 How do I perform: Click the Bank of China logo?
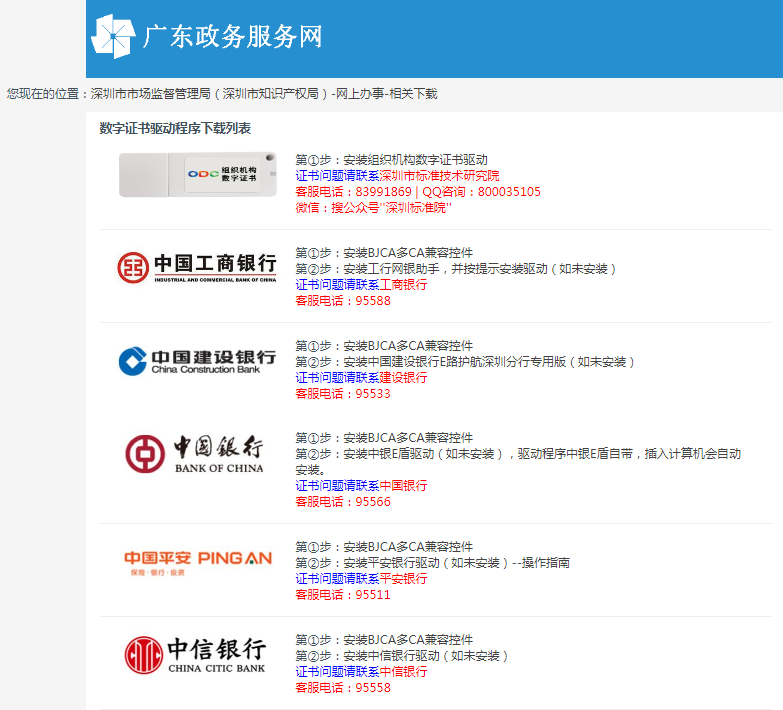pyautogui.click(x=197, y=453)
